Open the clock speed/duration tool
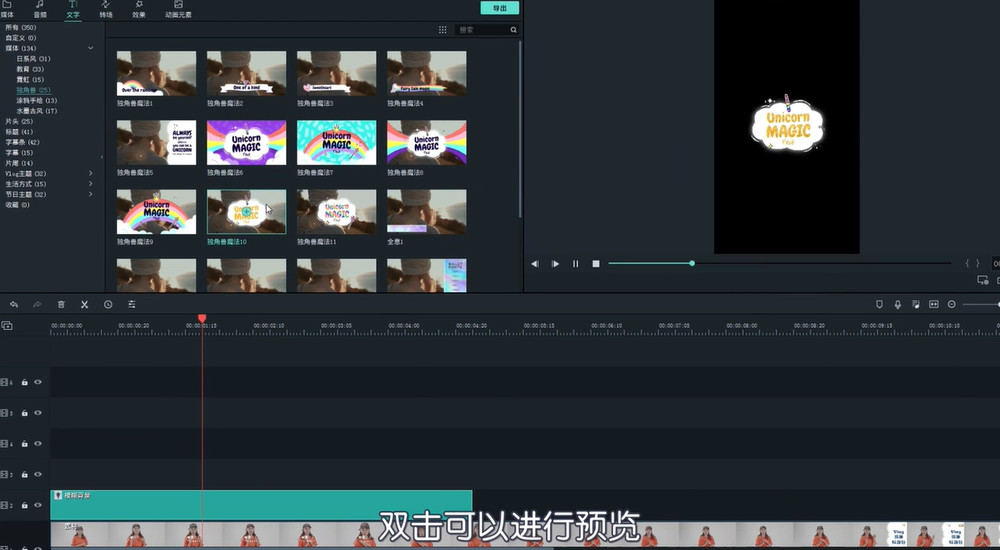1000x550 pixels. click(108, 305)
